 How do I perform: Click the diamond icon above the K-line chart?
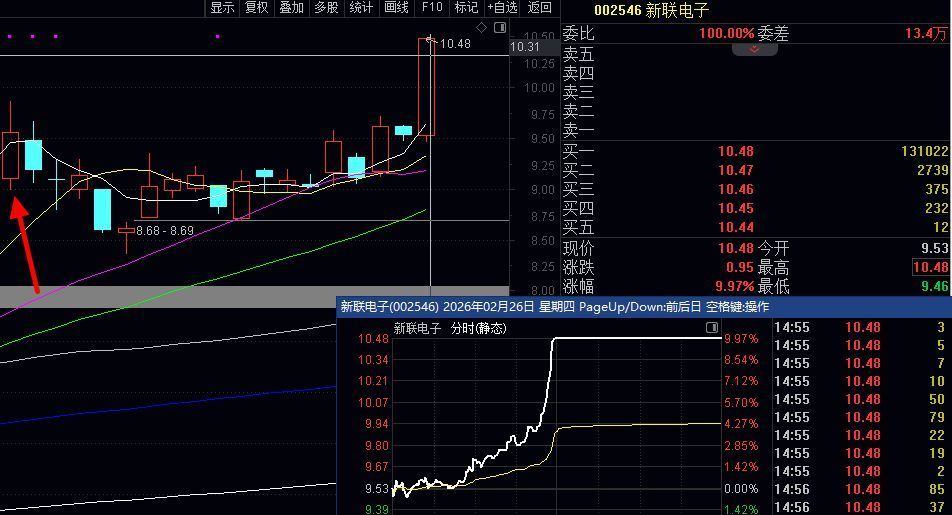coord(481,27)
